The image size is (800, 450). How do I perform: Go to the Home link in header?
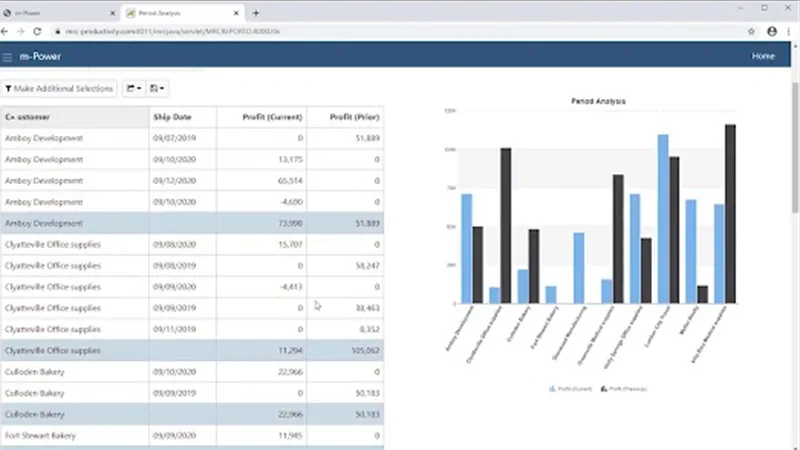(763, 56)
